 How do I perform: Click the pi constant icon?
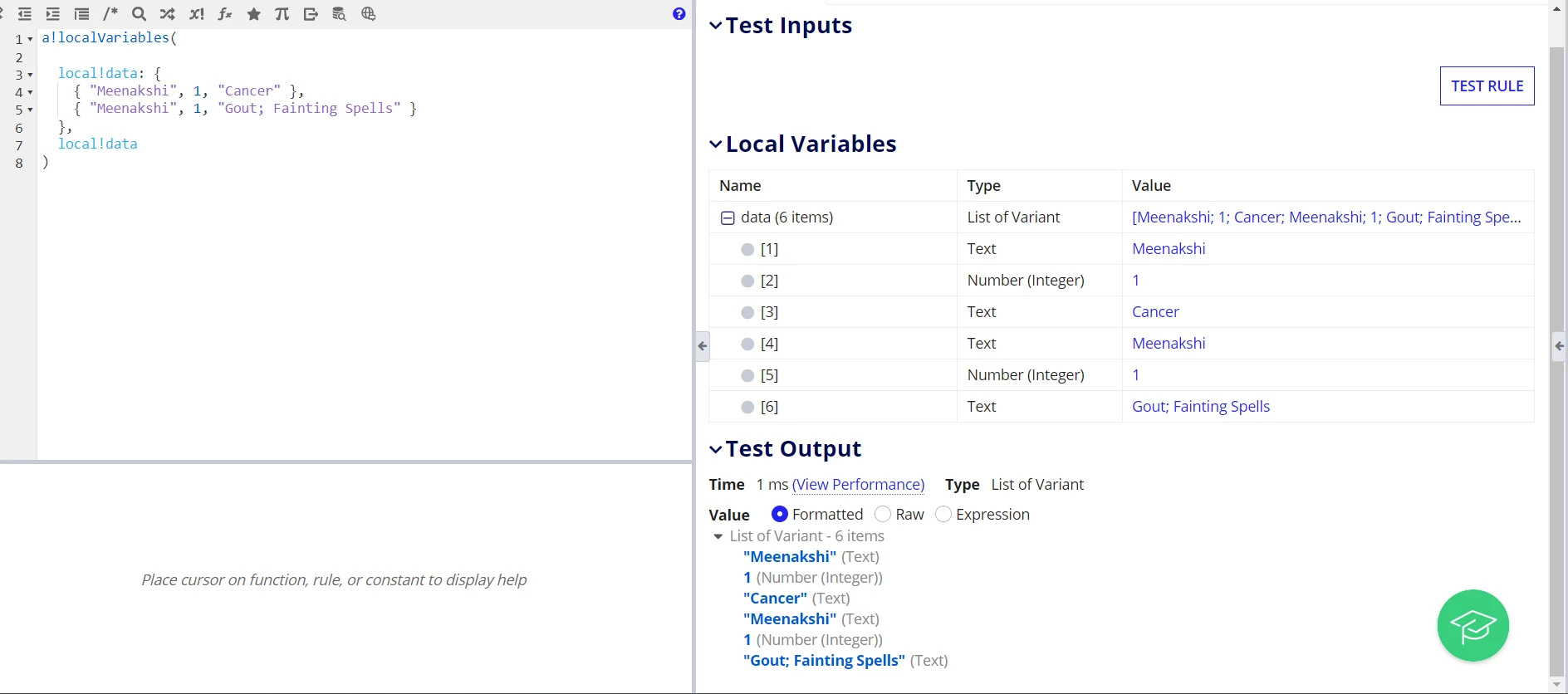pyautogui.click(x=282, y=14)
